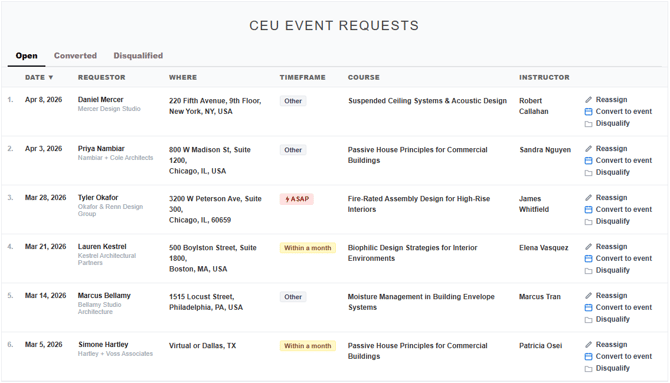670x383 pixels.
Task: Click Reassign link for Daniel Mercer request
Action: (611, 100)
